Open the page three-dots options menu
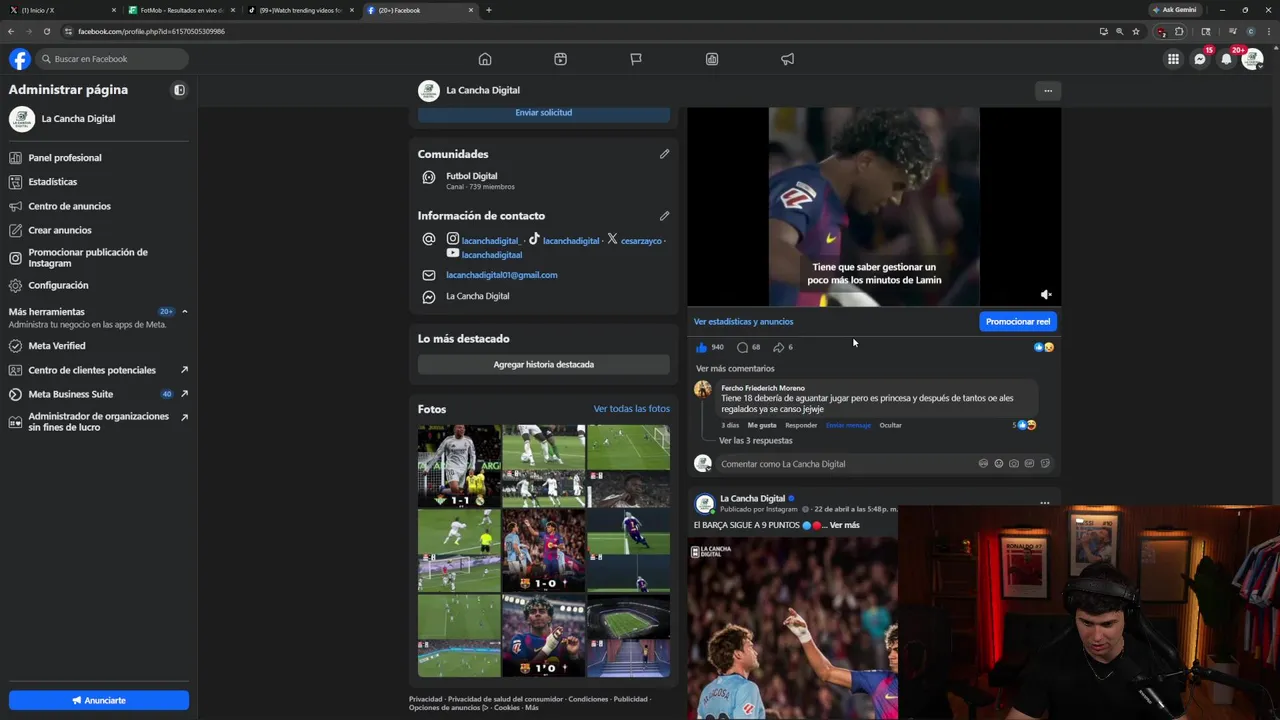 pos(1048,91)
